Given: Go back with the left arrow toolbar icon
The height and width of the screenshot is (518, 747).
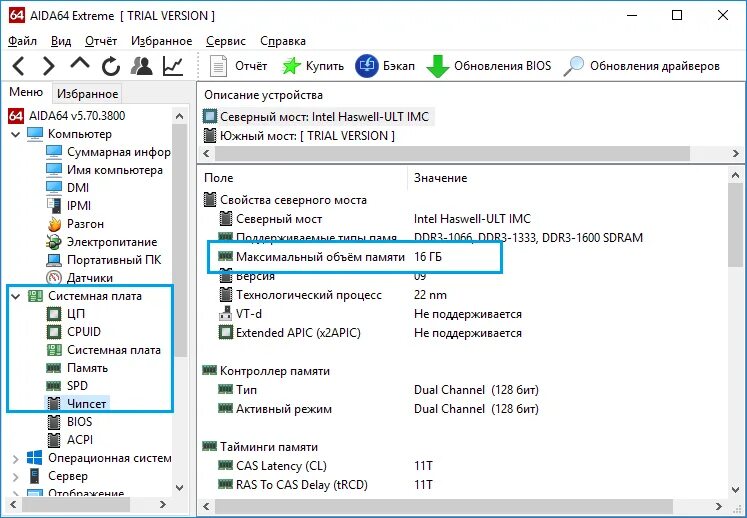Looking at the screenshot, I should coord(19,66).
